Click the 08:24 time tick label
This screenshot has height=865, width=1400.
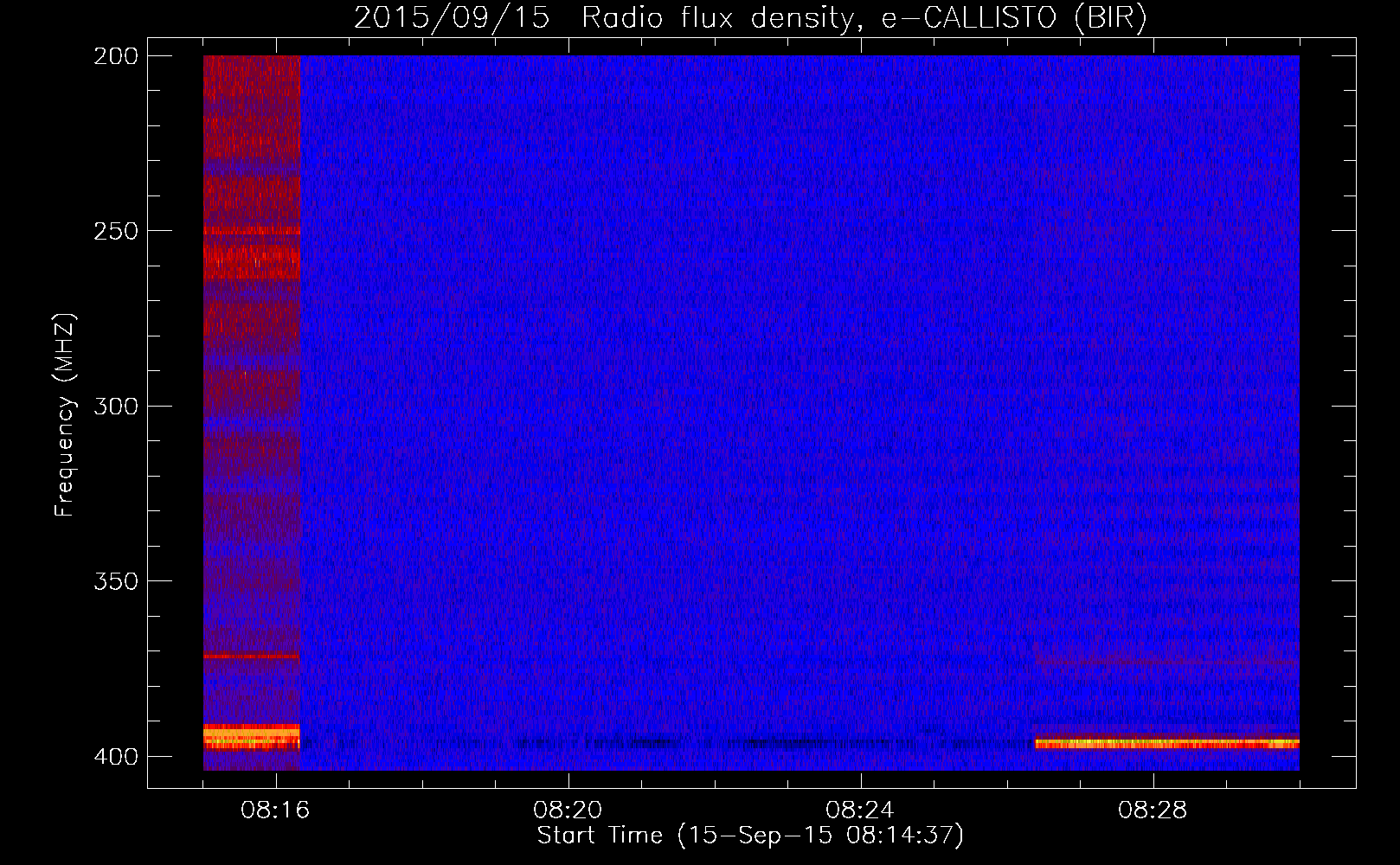point(861,811)
